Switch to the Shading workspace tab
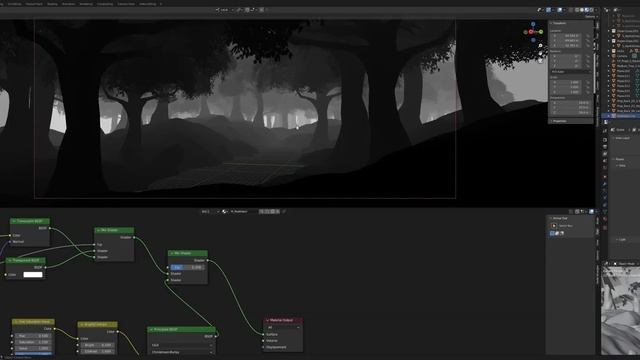 (x=52, y=4)
